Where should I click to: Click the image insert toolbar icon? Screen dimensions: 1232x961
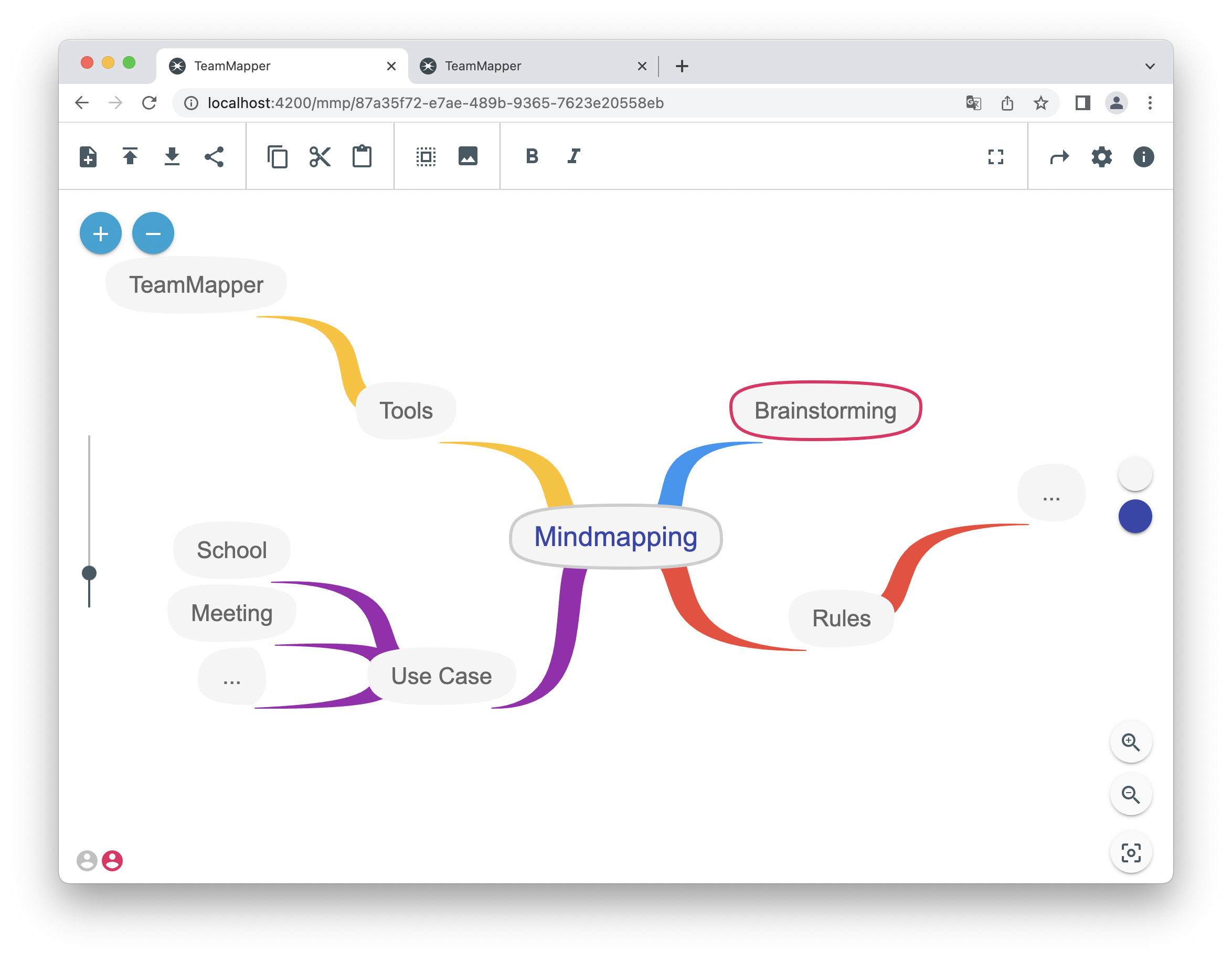[468, 156]
